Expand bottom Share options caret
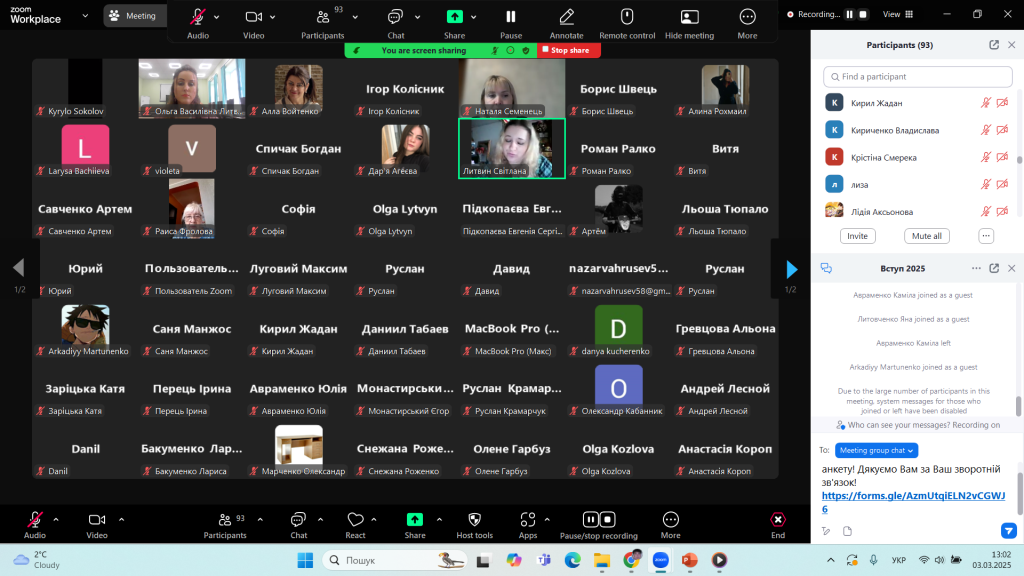Screen dimensions: 1024x576 click(439, 520)
